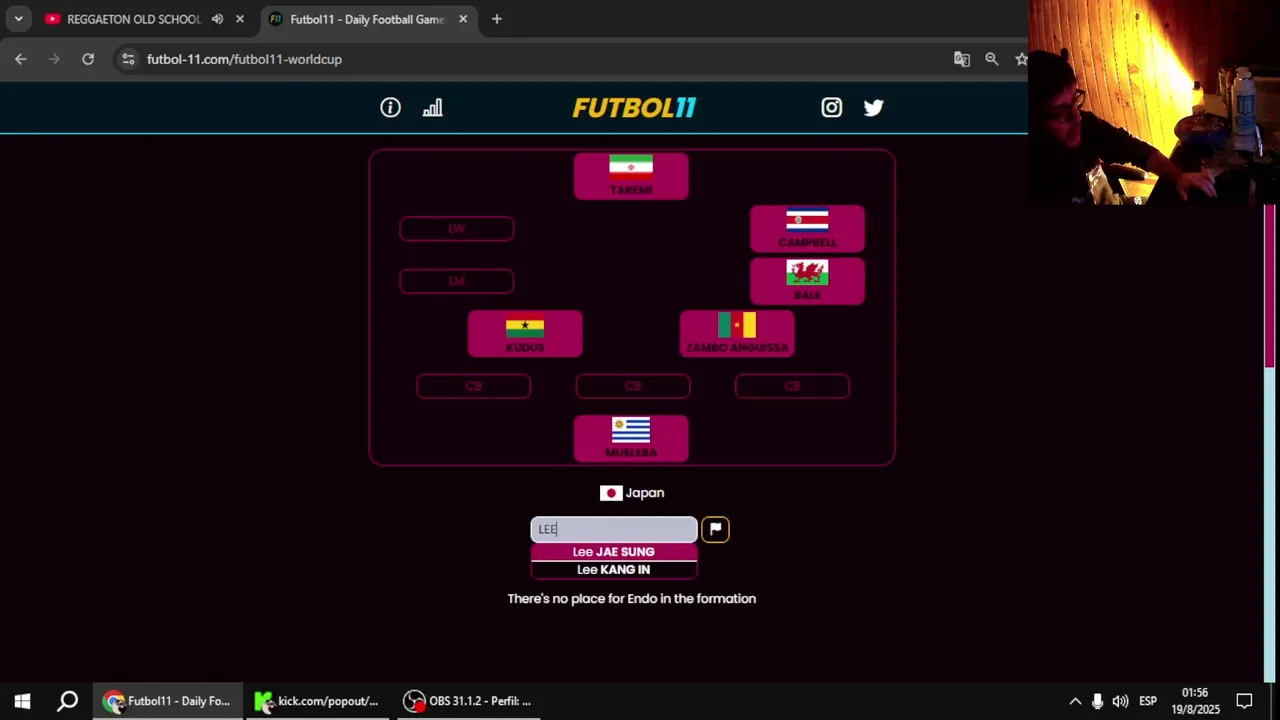Select the empty LM position slot
1280x720 pixels.
point(456,281)
